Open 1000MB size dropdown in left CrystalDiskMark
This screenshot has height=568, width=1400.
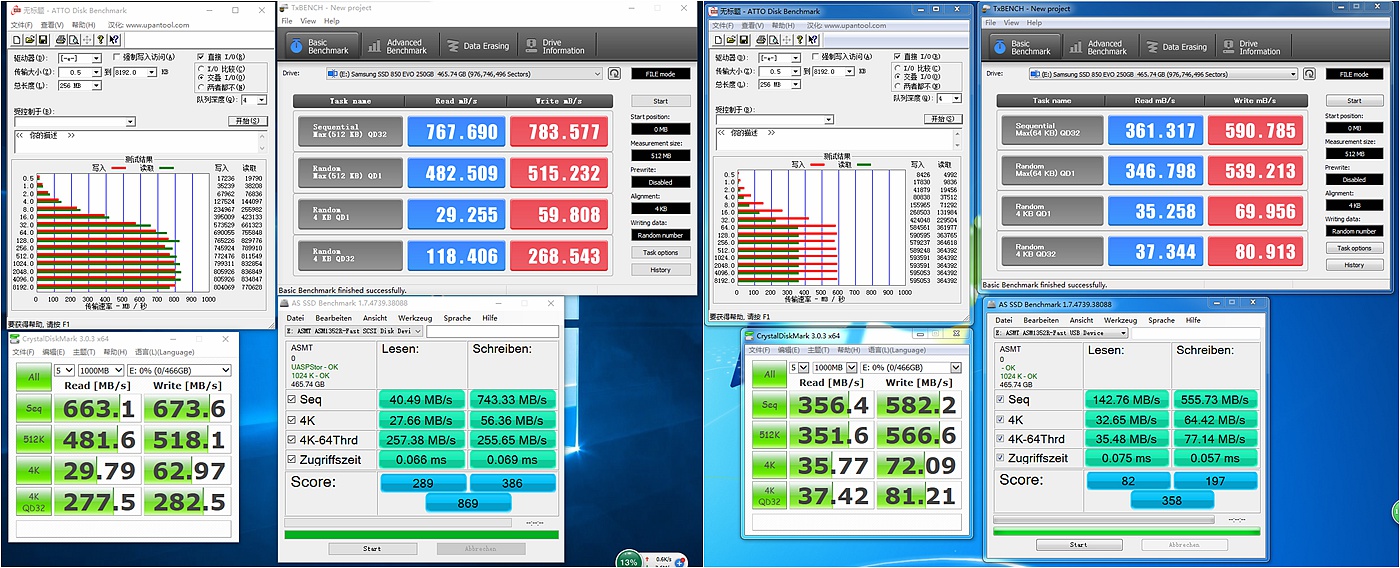click(x=101, y=370)
